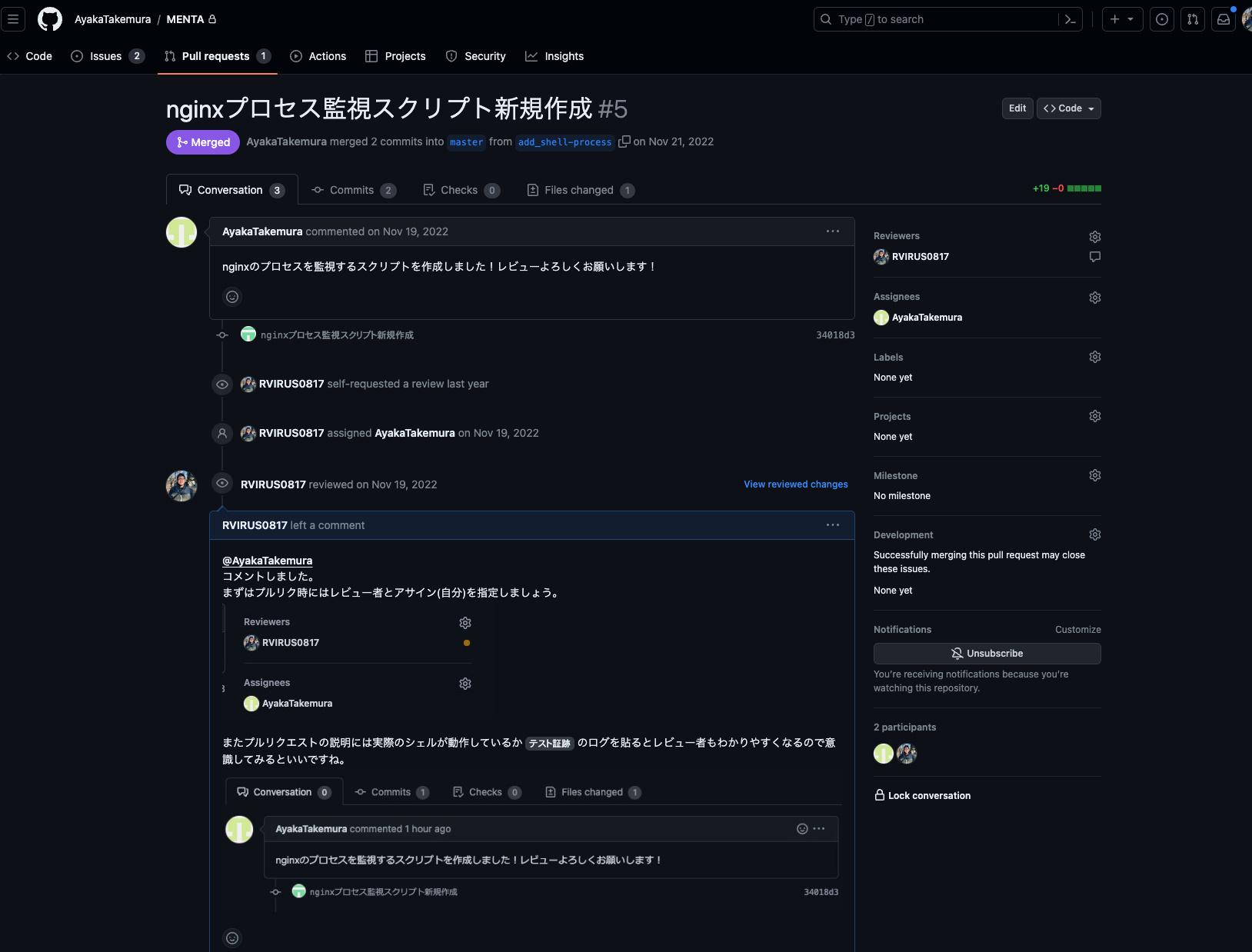Edit the pull request title

[1017, 108]
